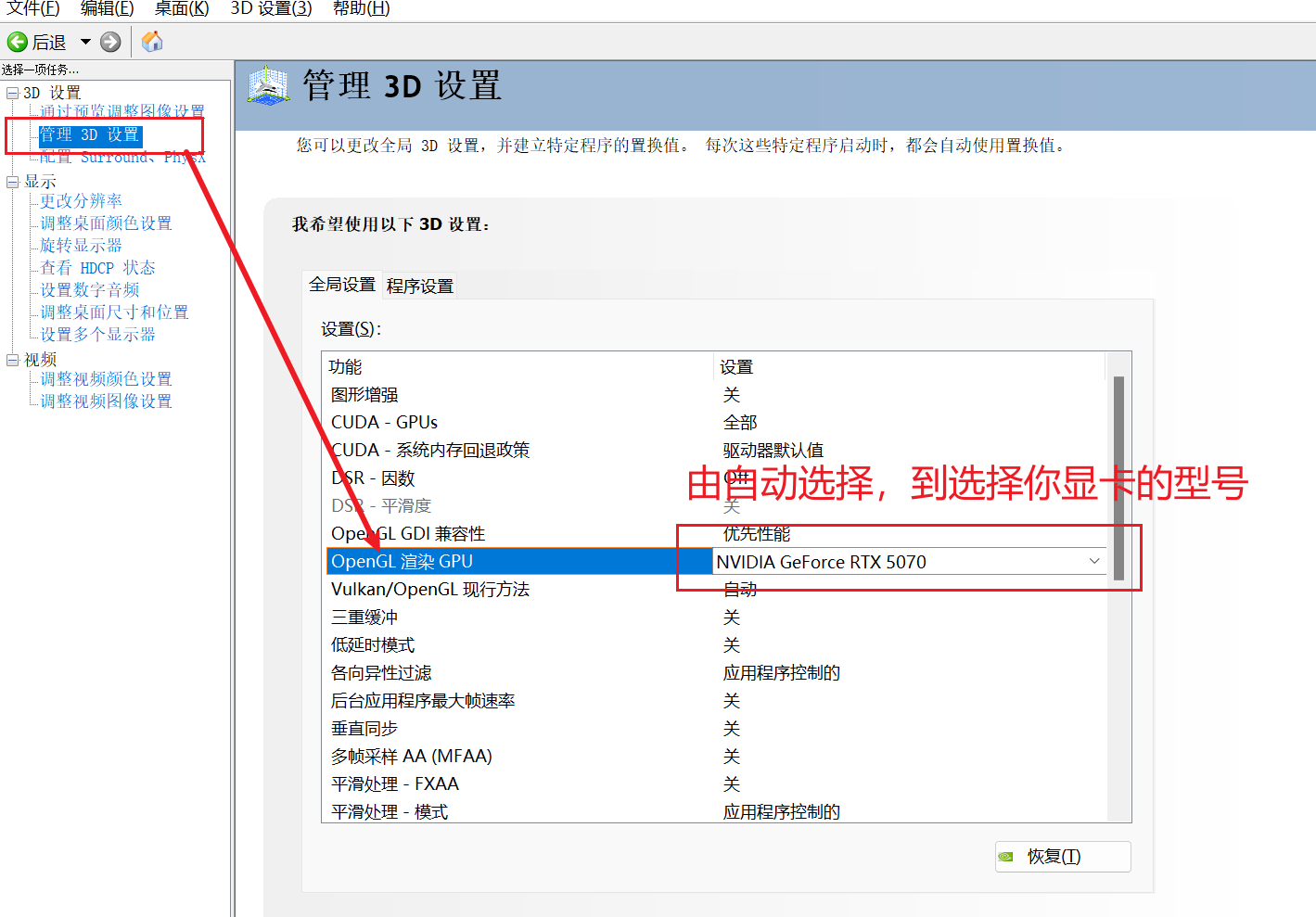
Task: Select the 多帧采样 AA (MFAA) row
Action: [x=714, y=756]
